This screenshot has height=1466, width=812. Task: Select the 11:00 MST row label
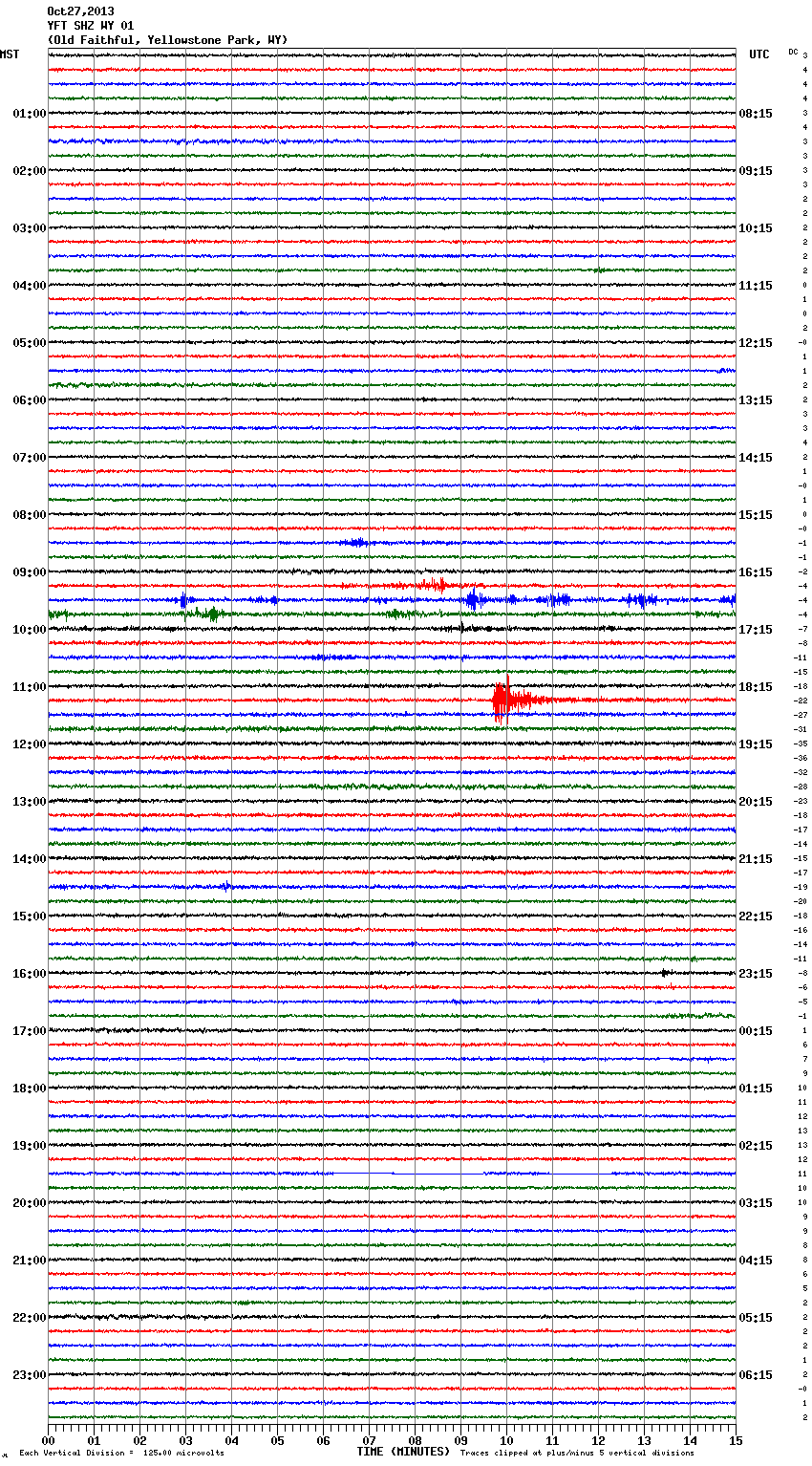30,687
